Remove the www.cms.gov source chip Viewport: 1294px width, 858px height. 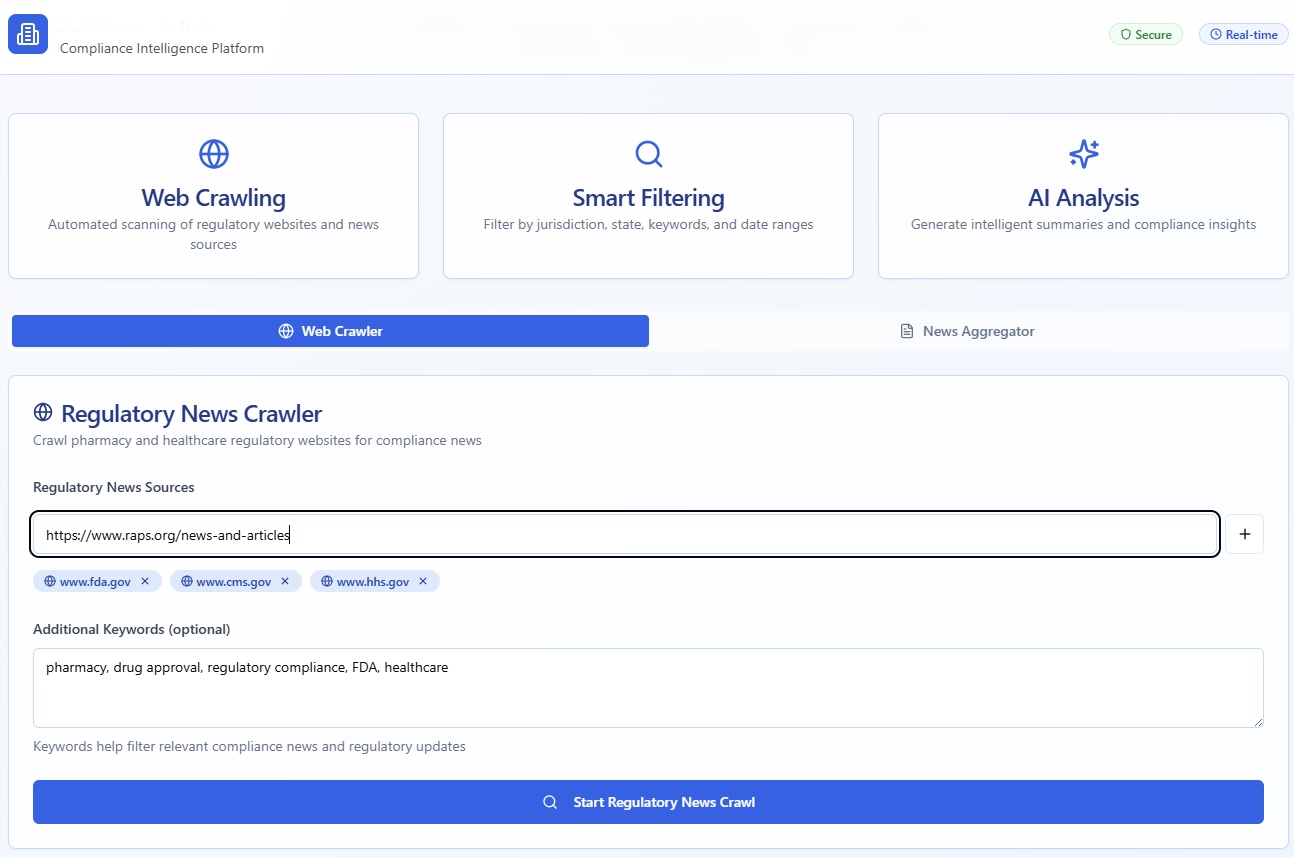[x=285, y=581]
